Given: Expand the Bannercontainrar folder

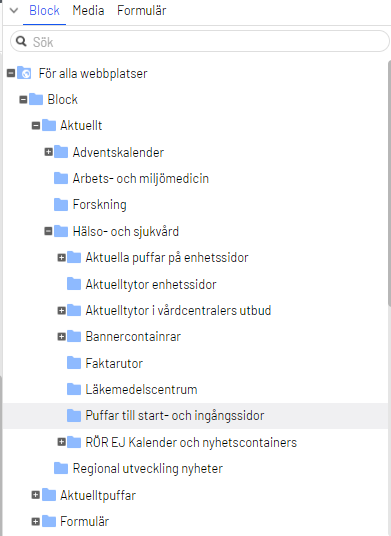Looking at the screenshot, I should (62, 336).
